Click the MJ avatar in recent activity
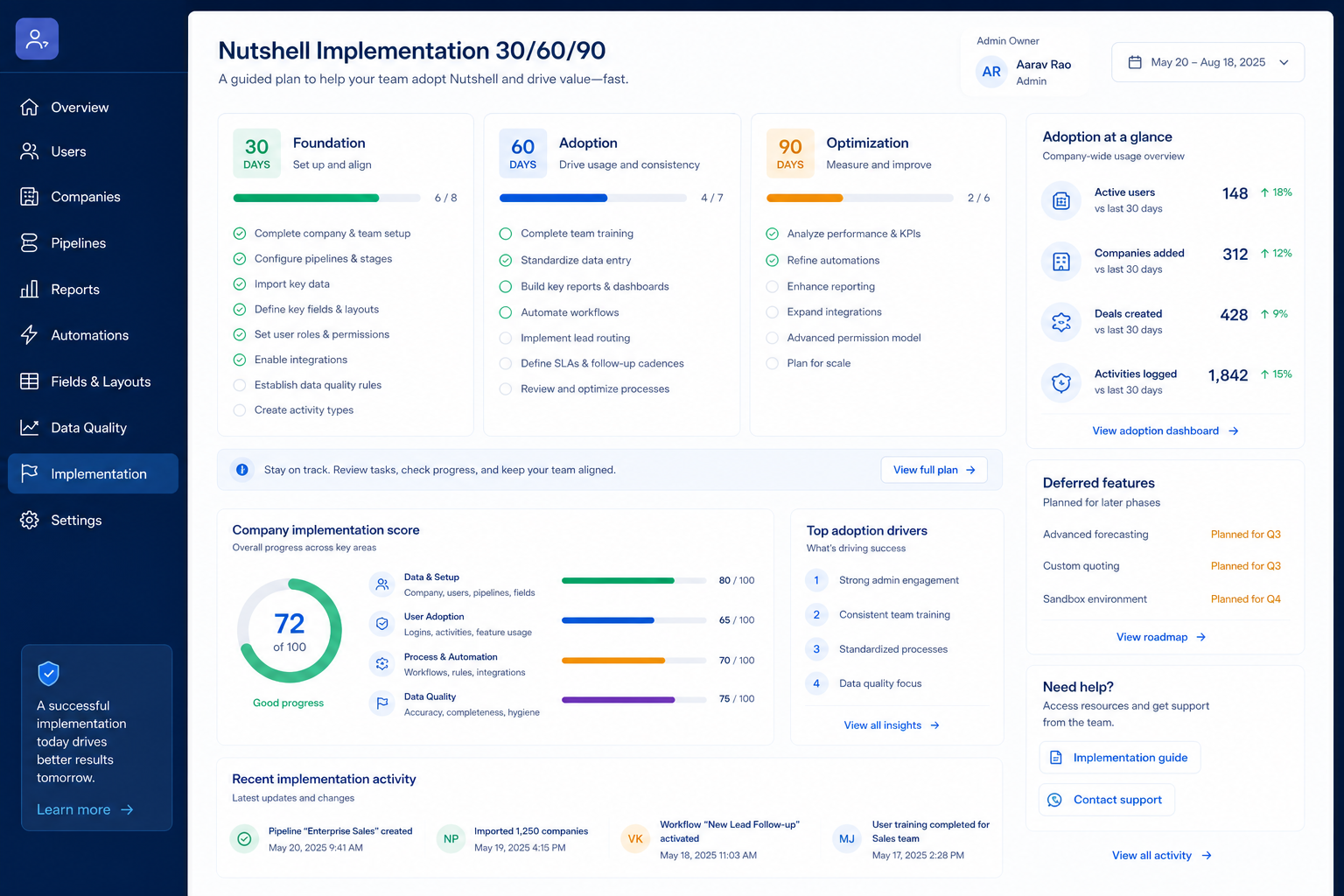 coord(847,838)
